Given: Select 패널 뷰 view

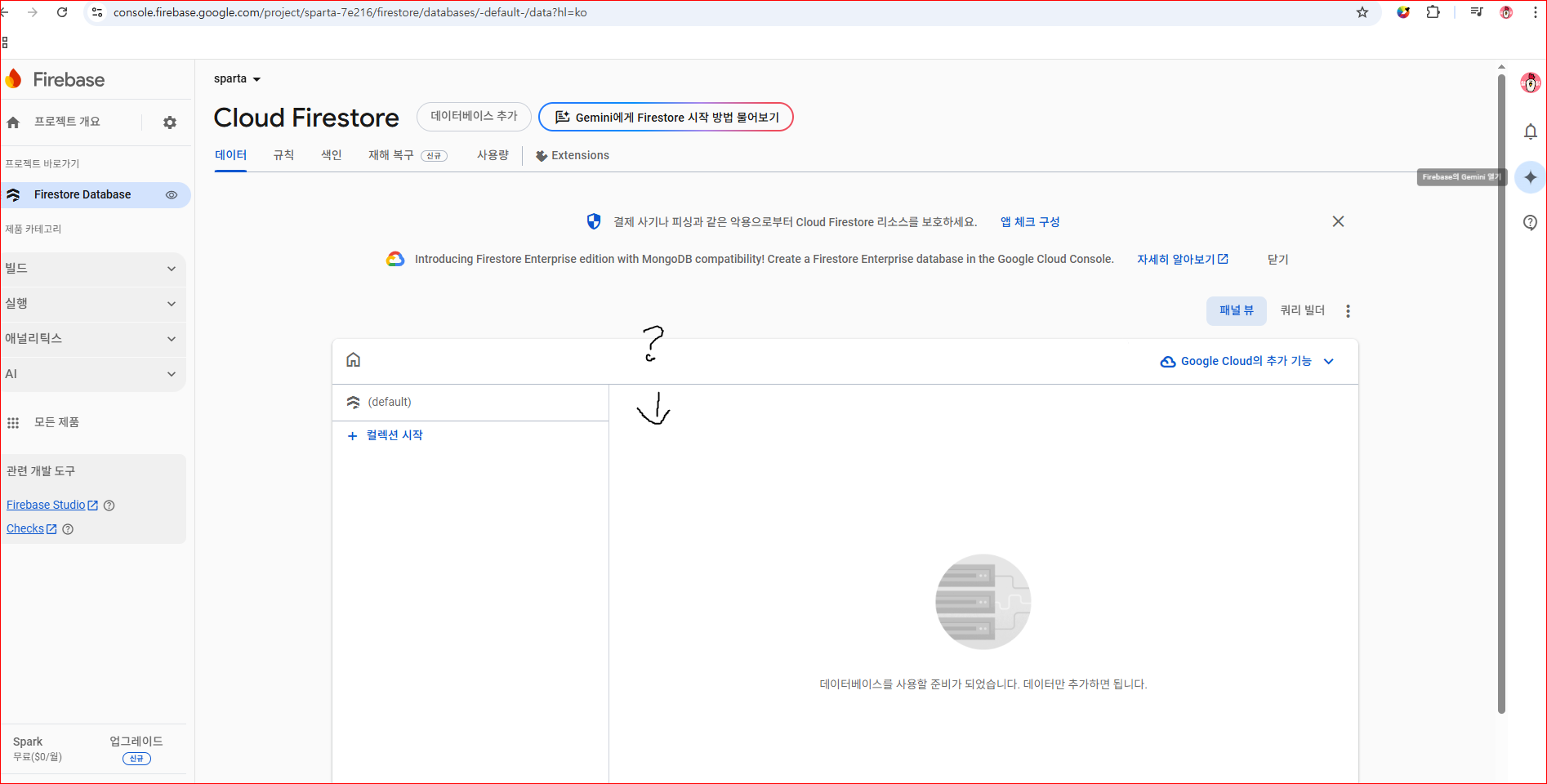Looking at the screenshot, I should [x=1236, y=310].
